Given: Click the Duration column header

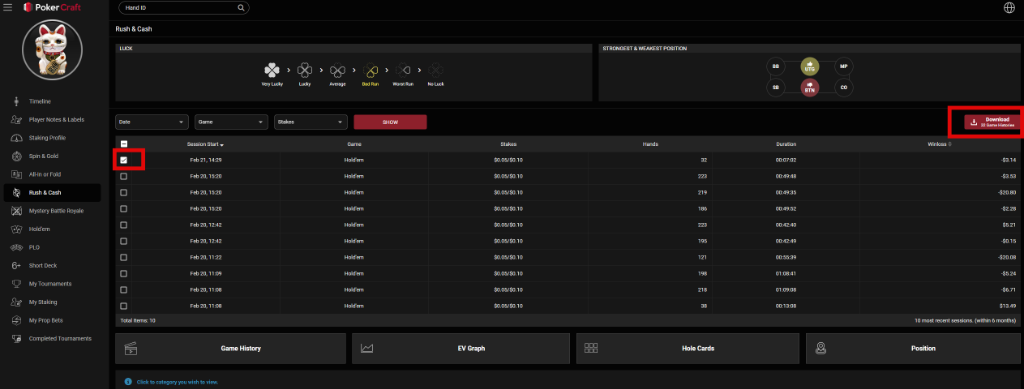Looking at the screenshot, I should (786, 144).
